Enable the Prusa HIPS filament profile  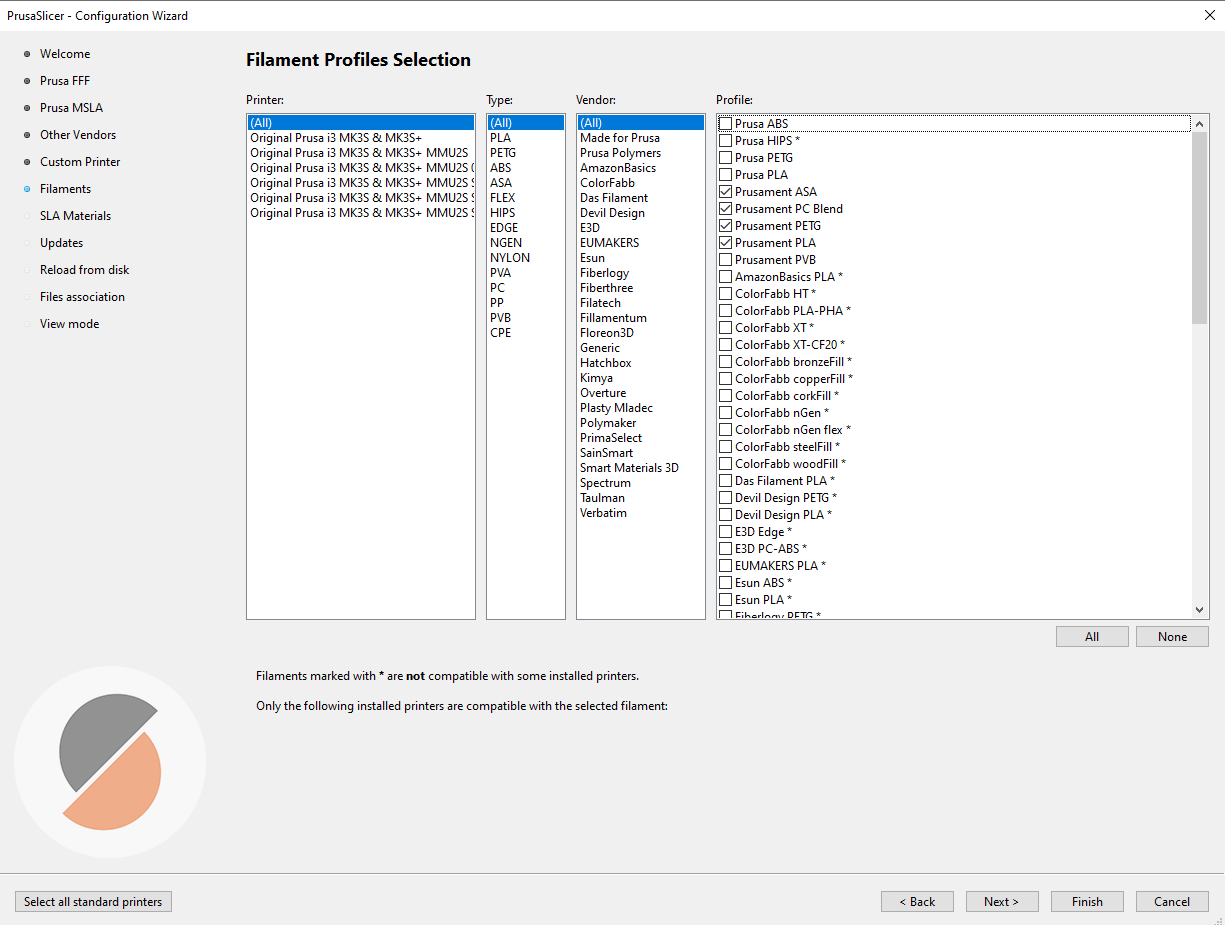coord(726,141)
